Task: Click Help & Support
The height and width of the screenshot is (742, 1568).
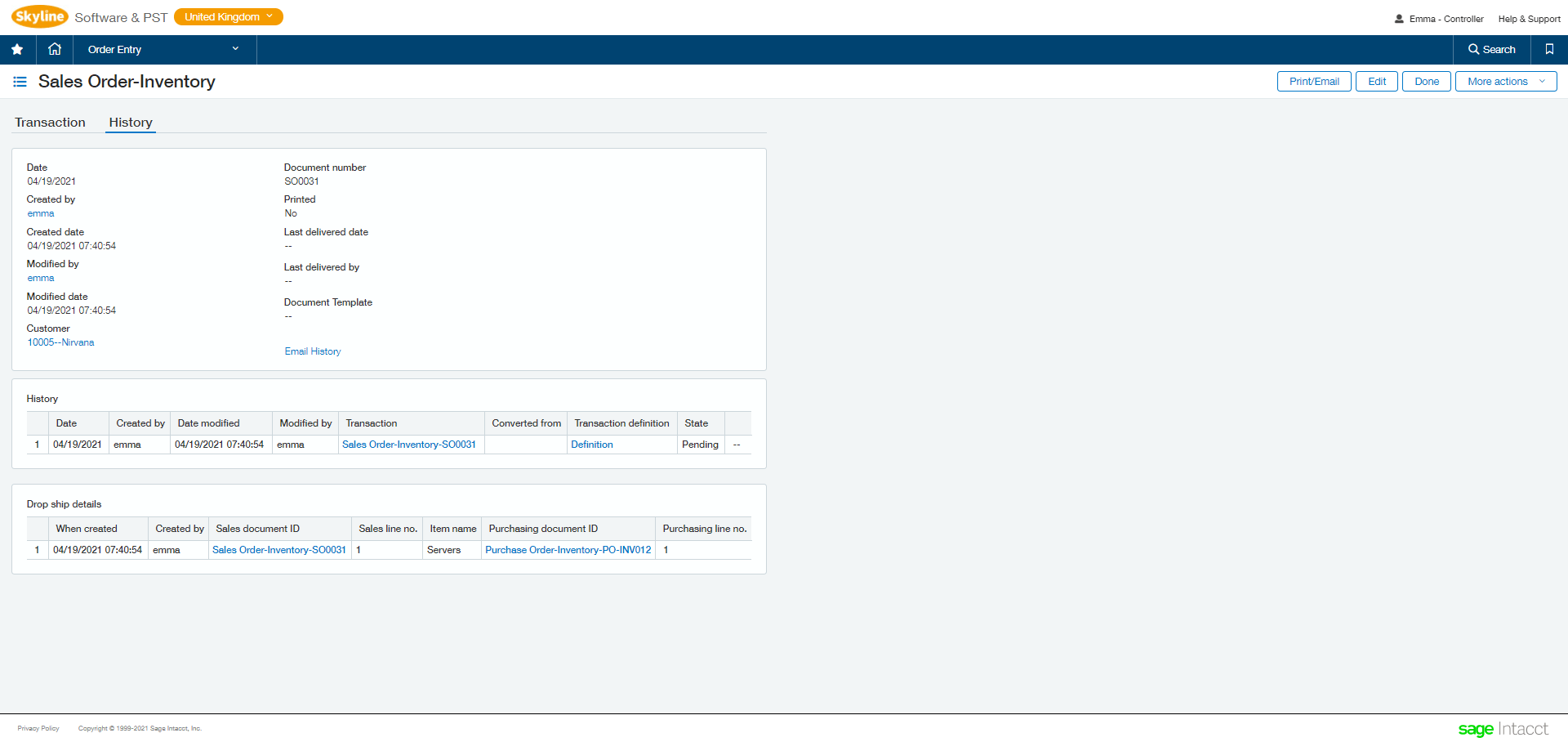Action: 1529,19
